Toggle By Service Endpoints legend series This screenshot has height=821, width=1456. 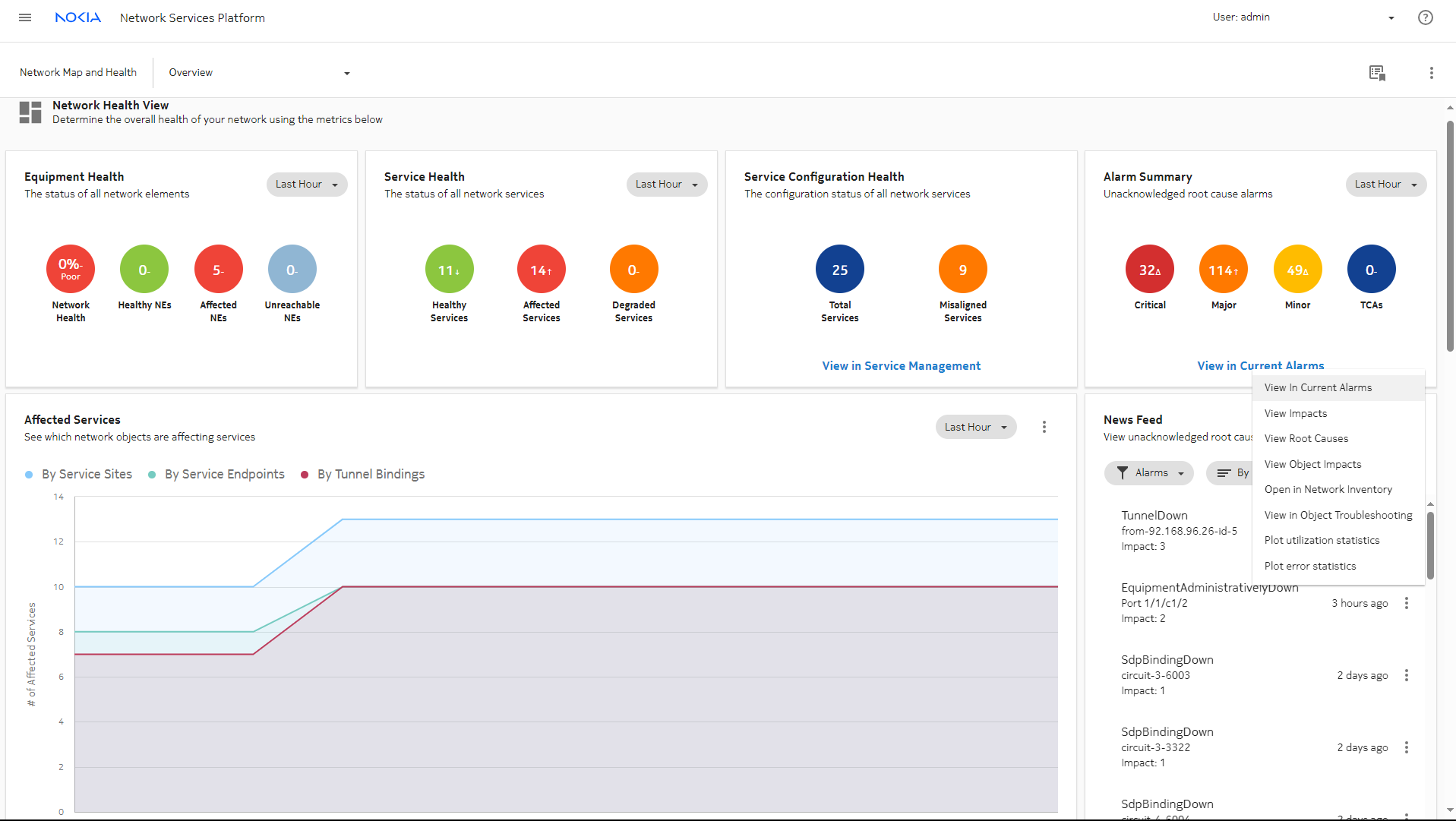click(x=216, y=474)
